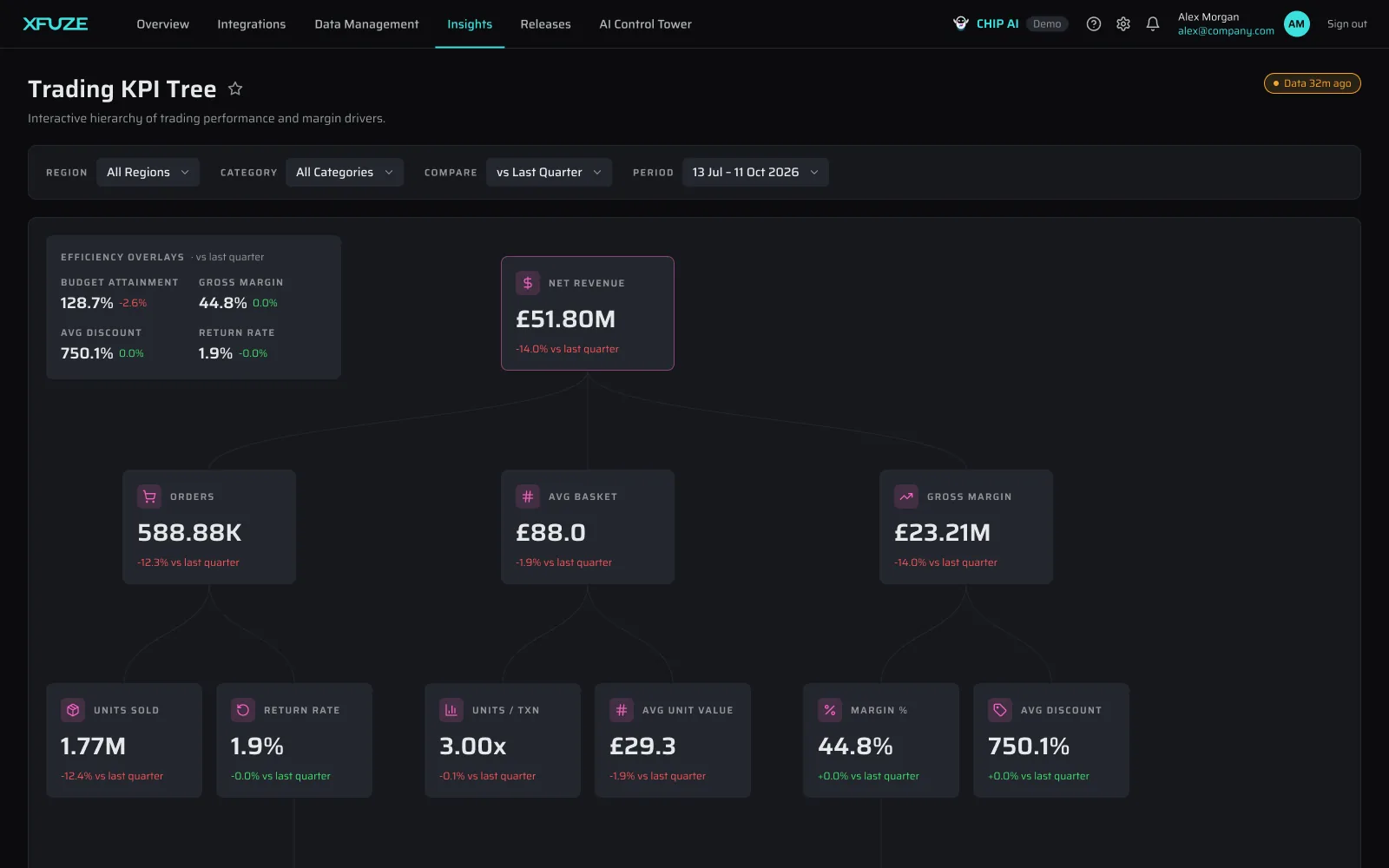
Task: Select the Orders 588.88K card
Action: point(209,527)
